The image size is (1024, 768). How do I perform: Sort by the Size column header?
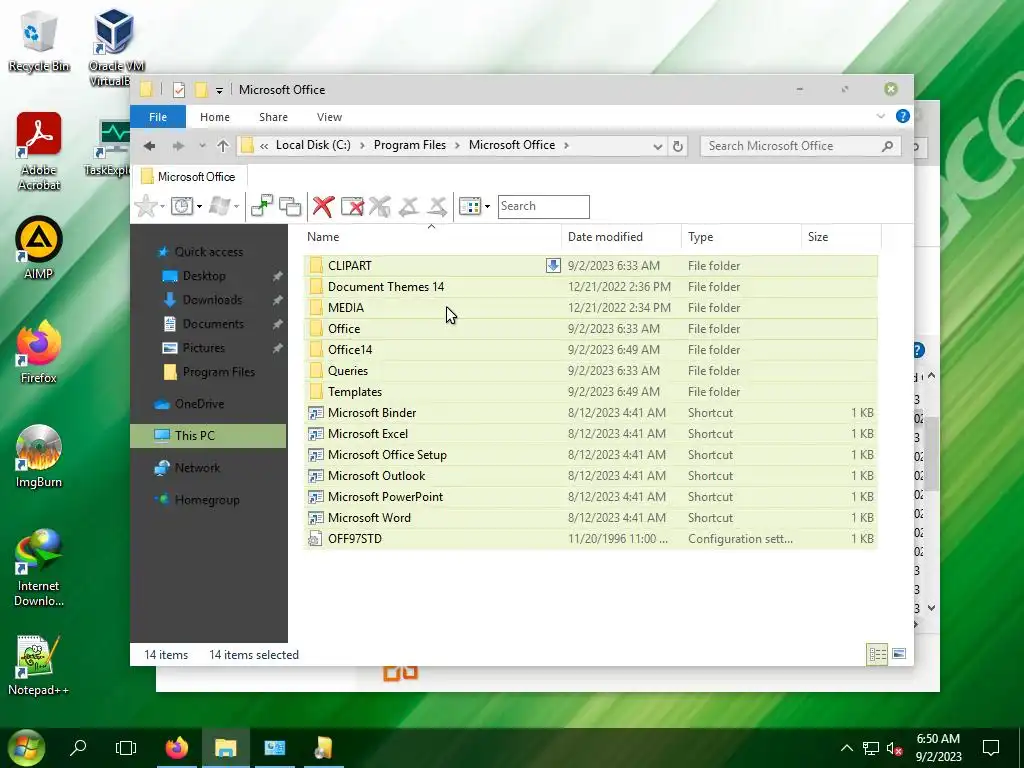coord(841,237)
